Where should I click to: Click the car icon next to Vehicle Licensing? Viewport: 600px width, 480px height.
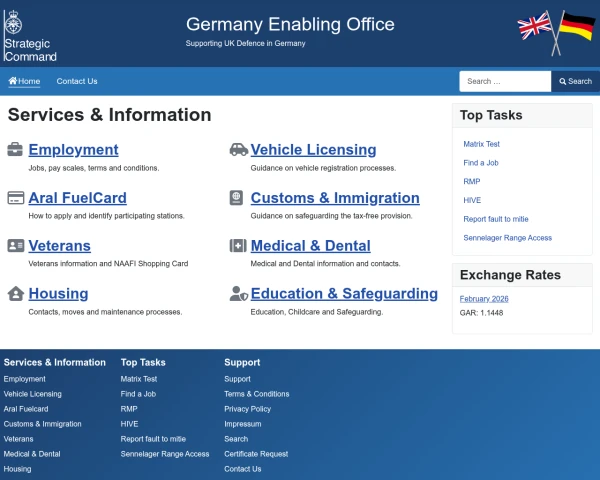click(238, 150)
